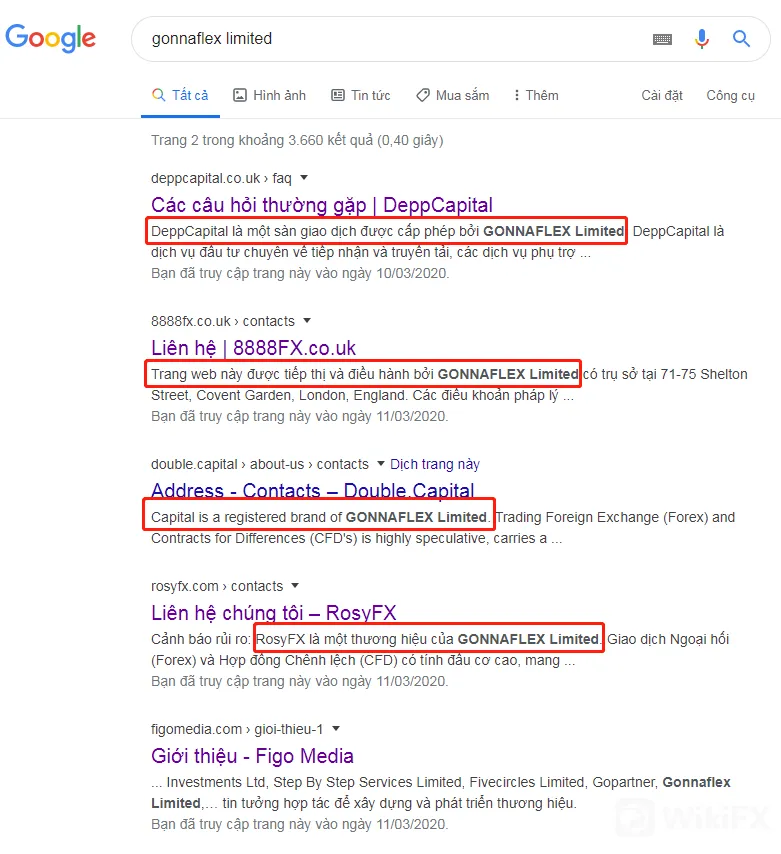Click the visited date 10/03/2020 text
This screenshot has width=781, height=854.
point(300,273)
